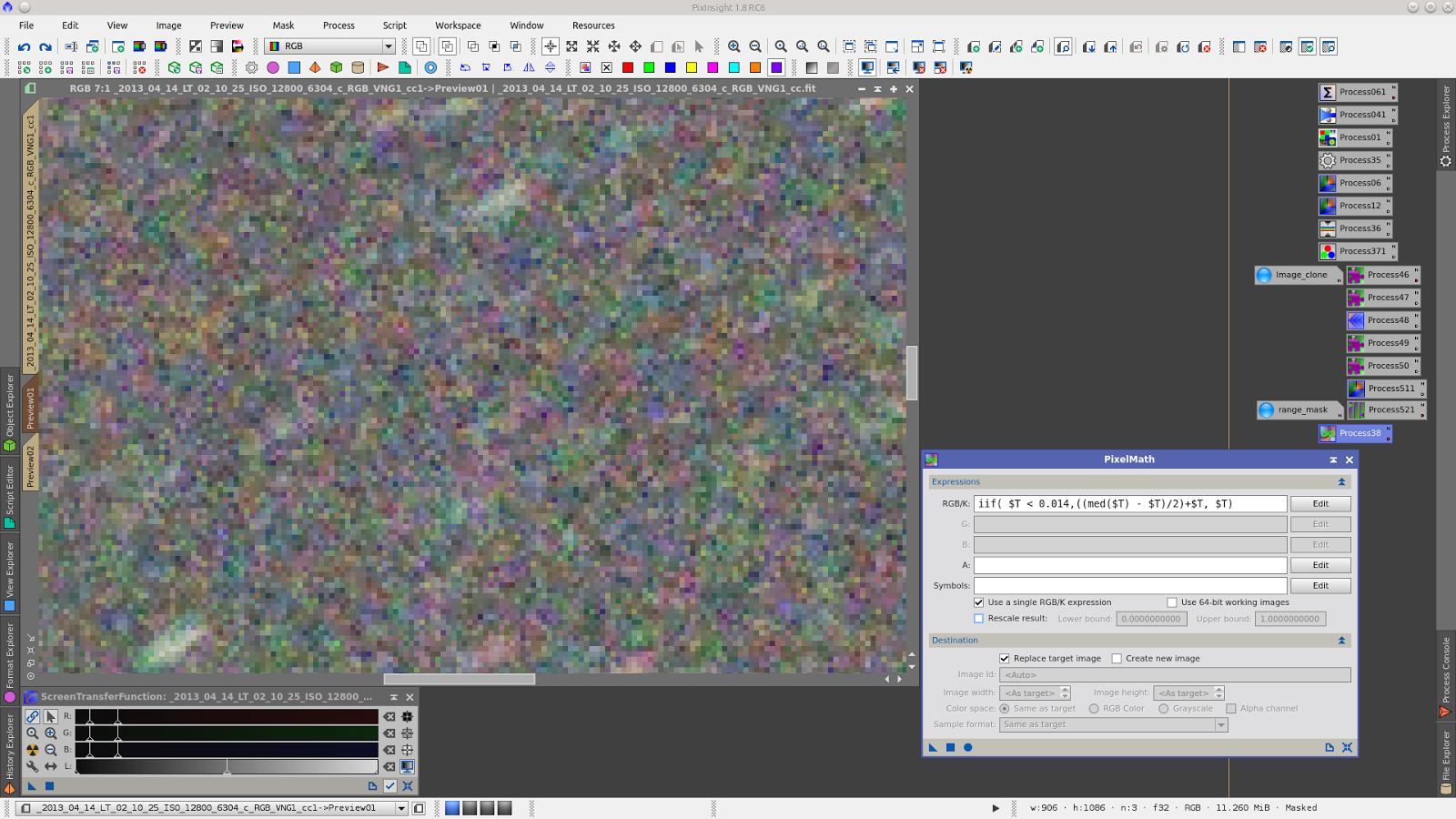Toggle STF link RGB channels icon
This screenshot has height=819, width=1456.
(32, 717)
